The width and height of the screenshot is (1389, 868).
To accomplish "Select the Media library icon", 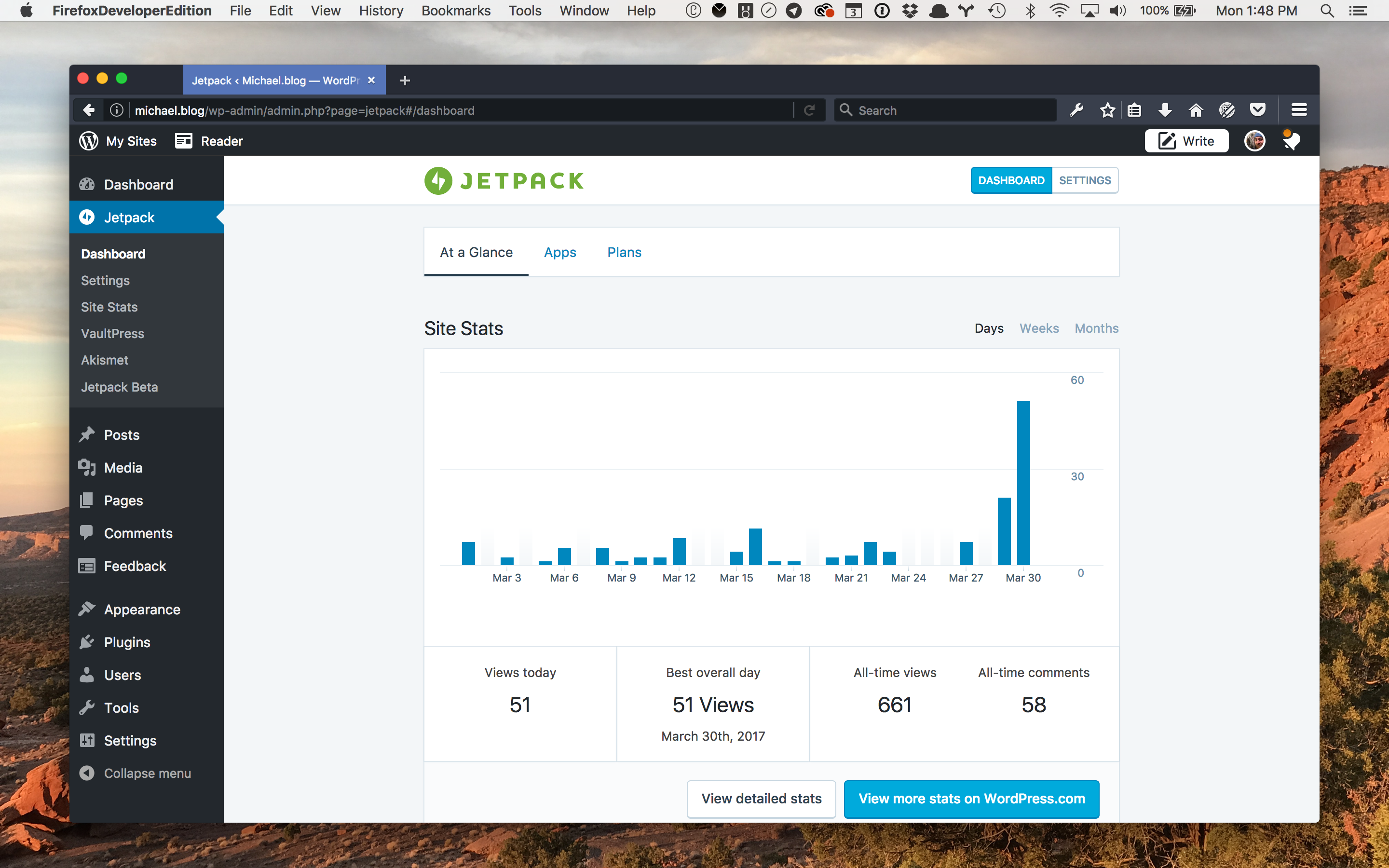I will point(87,467).
